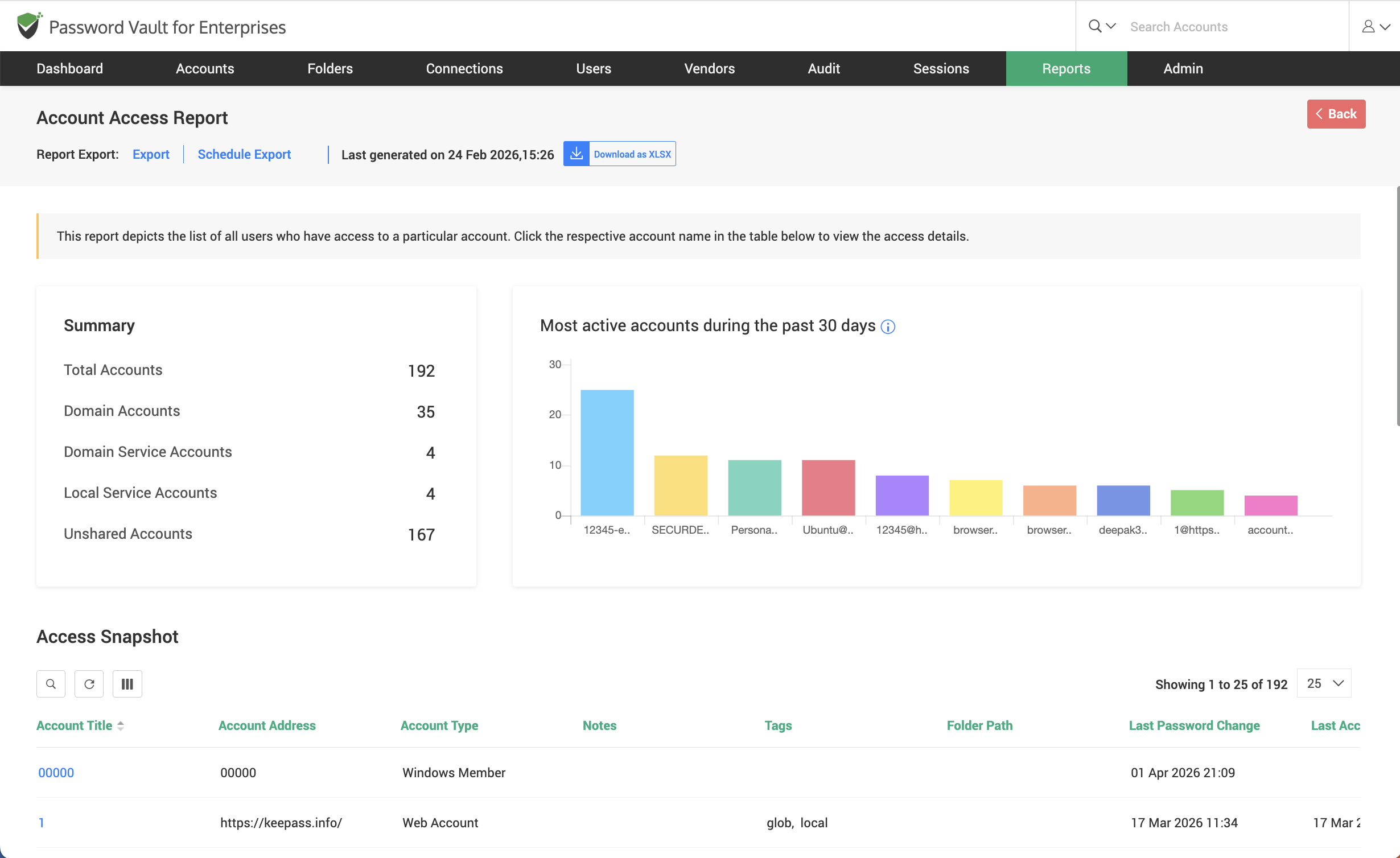Click the Last generated on 24 Feb timestamp

(x=447, y=155)
